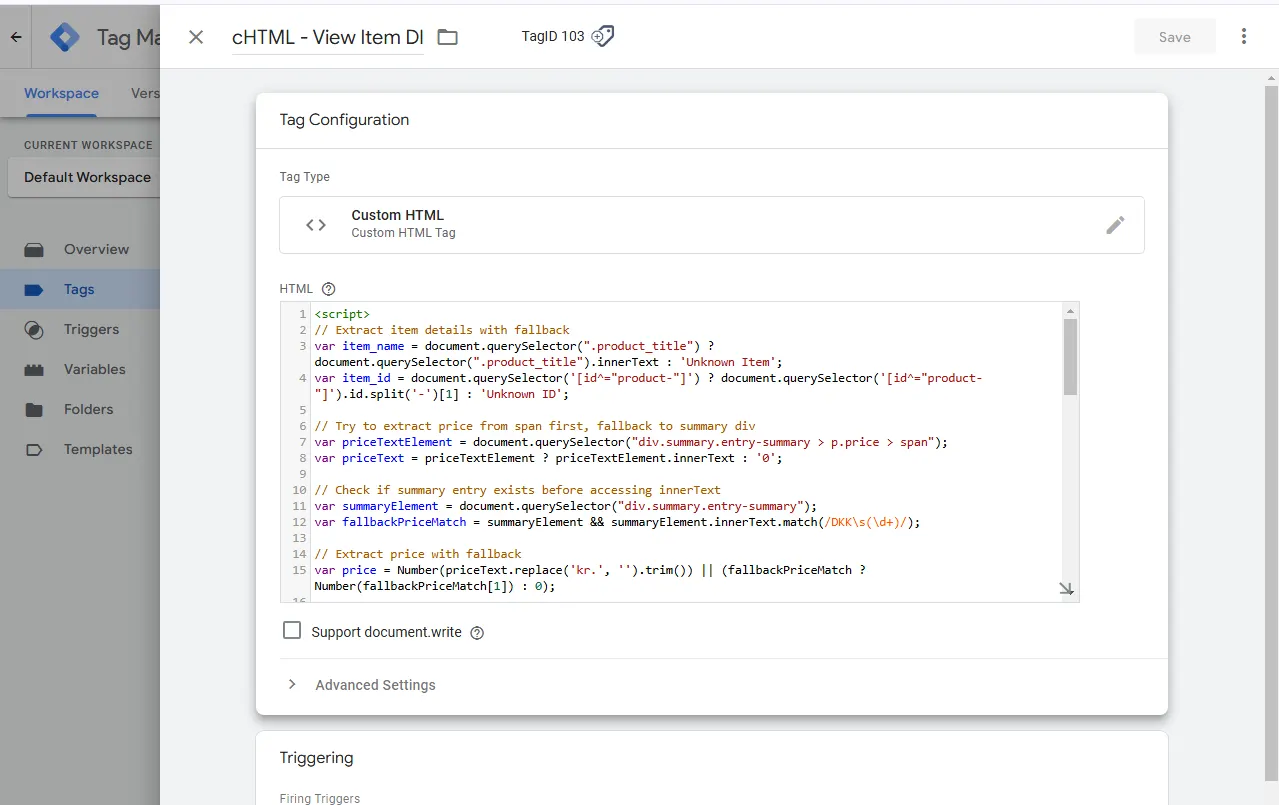
Task: Click the CURRENT WORKSPACE label
Action: 88,145
